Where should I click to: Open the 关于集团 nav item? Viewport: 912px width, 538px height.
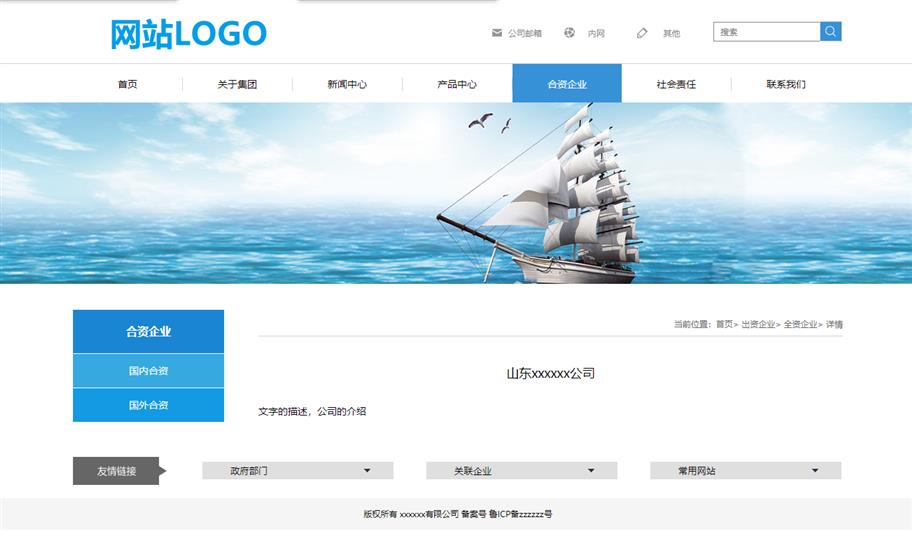[237, 84]
